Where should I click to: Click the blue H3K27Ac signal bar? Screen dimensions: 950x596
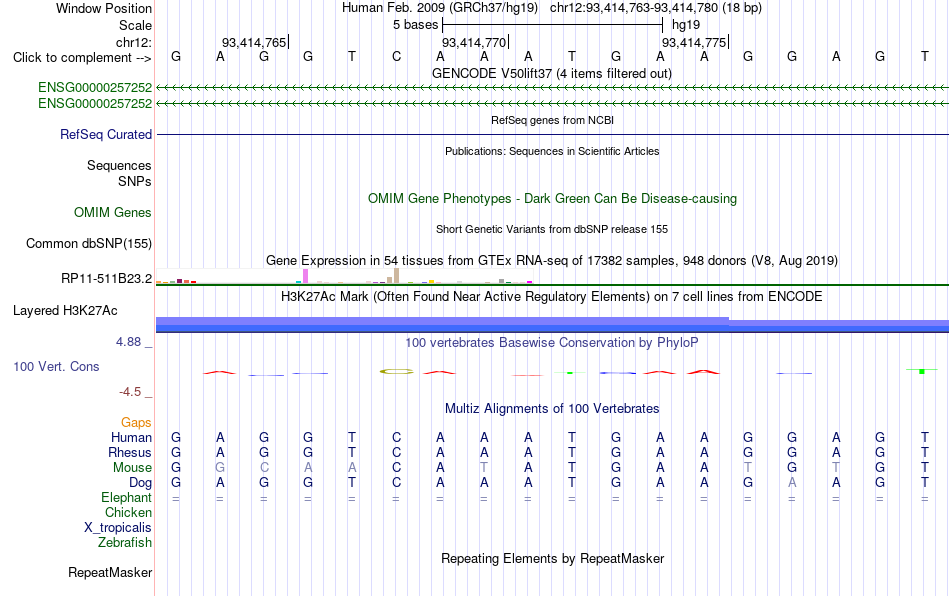point(552,325)
